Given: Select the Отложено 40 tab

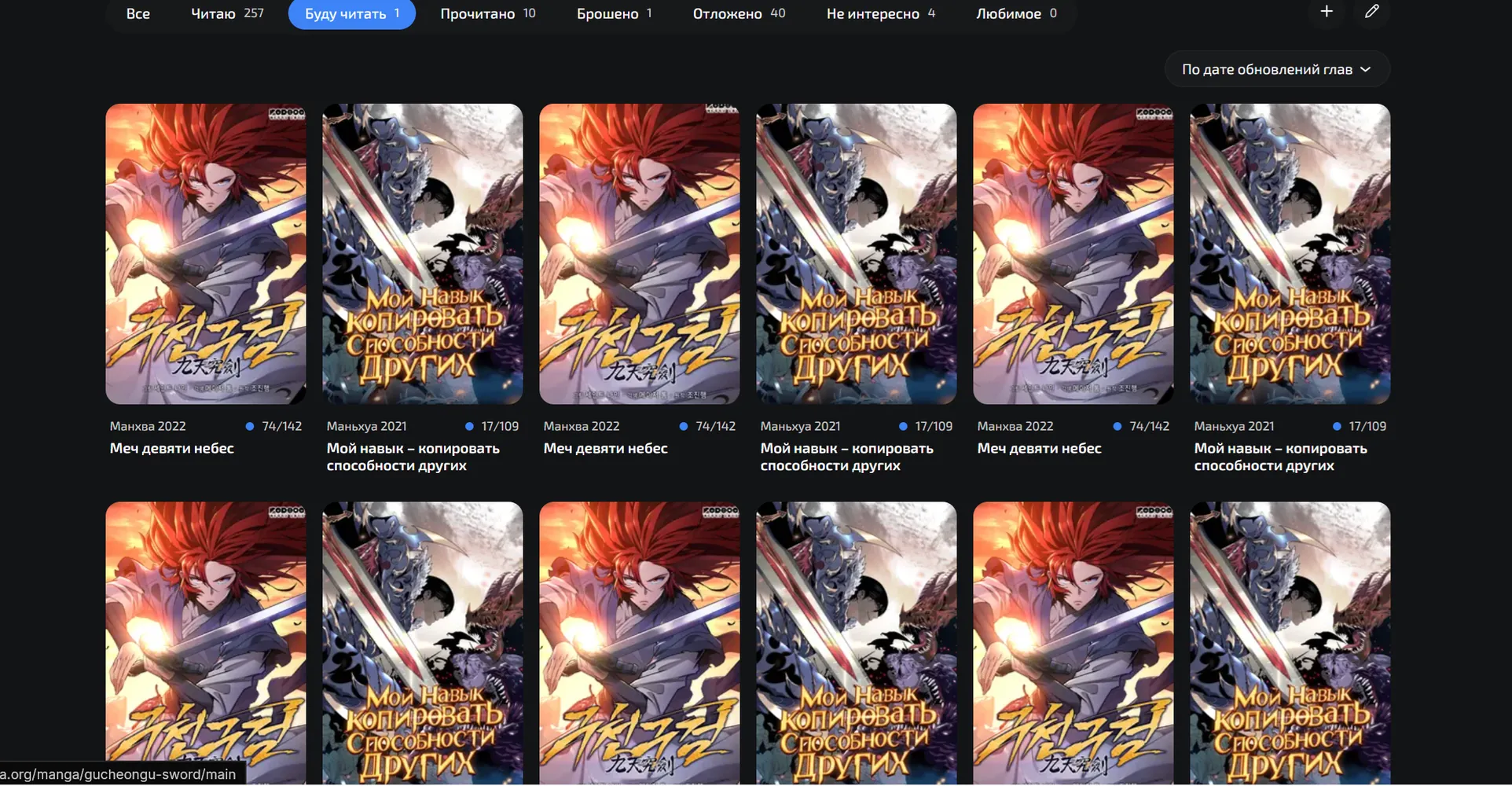Looking at the screenshot, I should coord(739,13).
